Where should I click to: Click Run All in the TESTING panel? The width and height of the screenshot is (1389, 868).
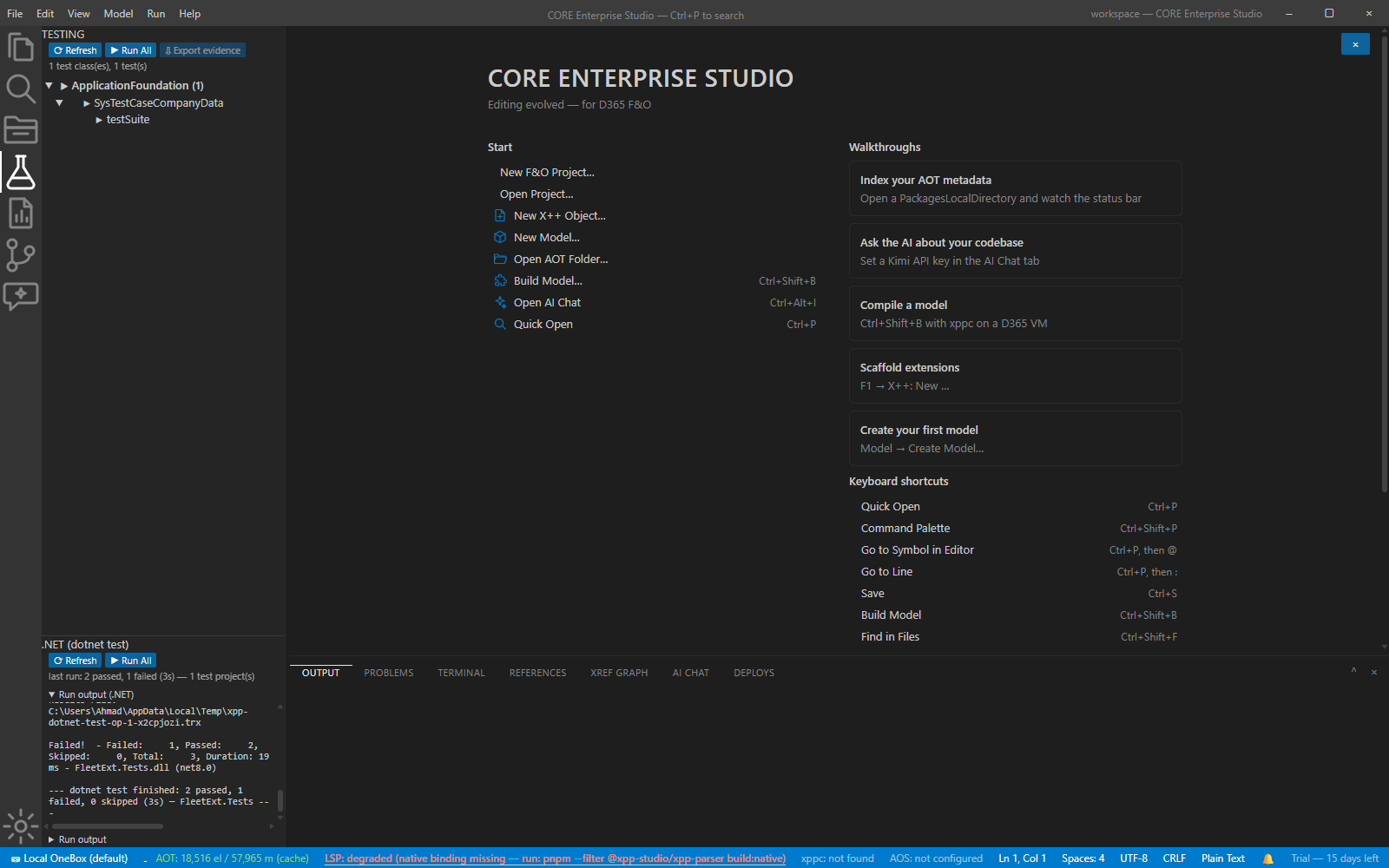pyautogui.click(x=131, y=50)
